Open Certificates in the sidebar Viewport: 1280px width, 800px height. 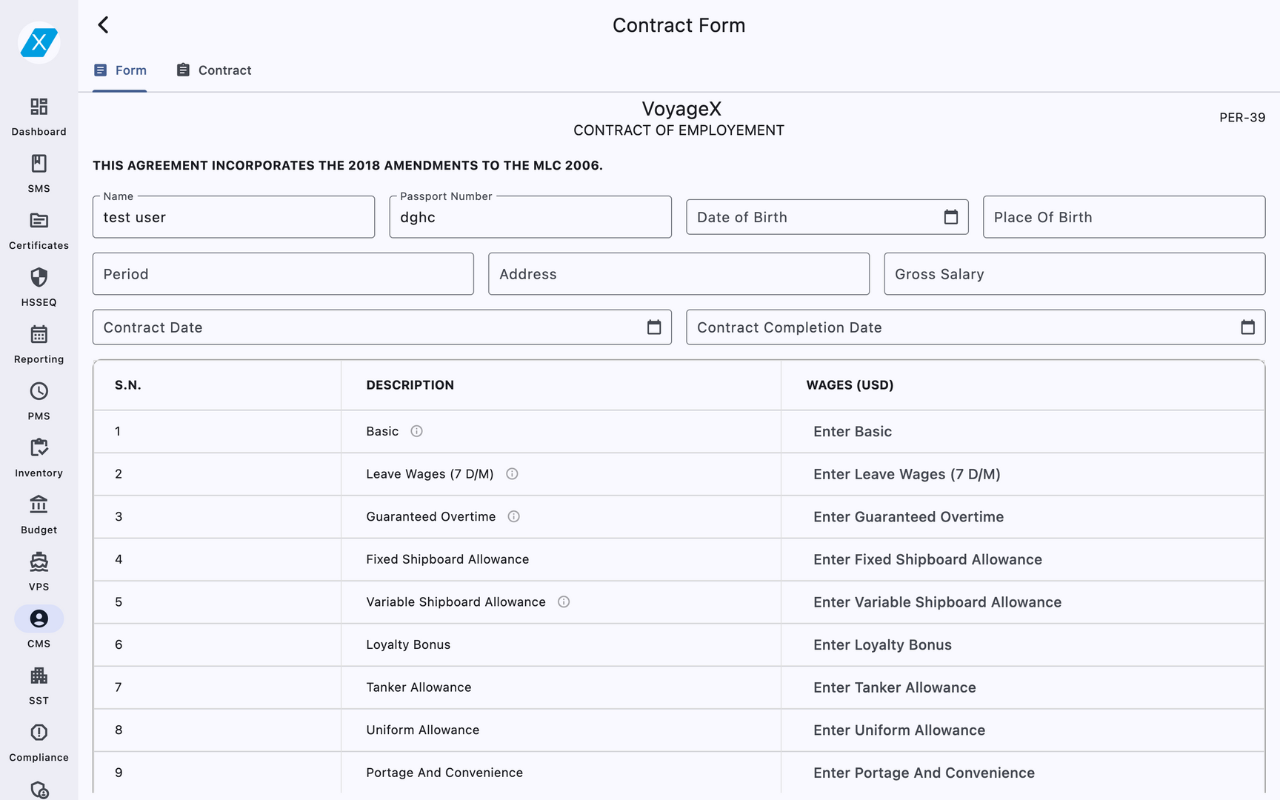pos(39,221)
